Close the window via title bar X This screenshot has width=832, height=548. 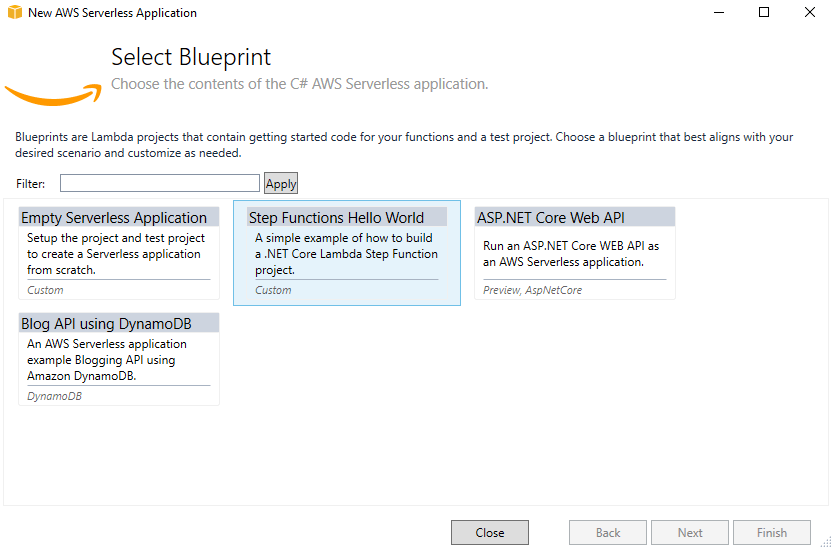pyautogui.click(x=810, y=12)
